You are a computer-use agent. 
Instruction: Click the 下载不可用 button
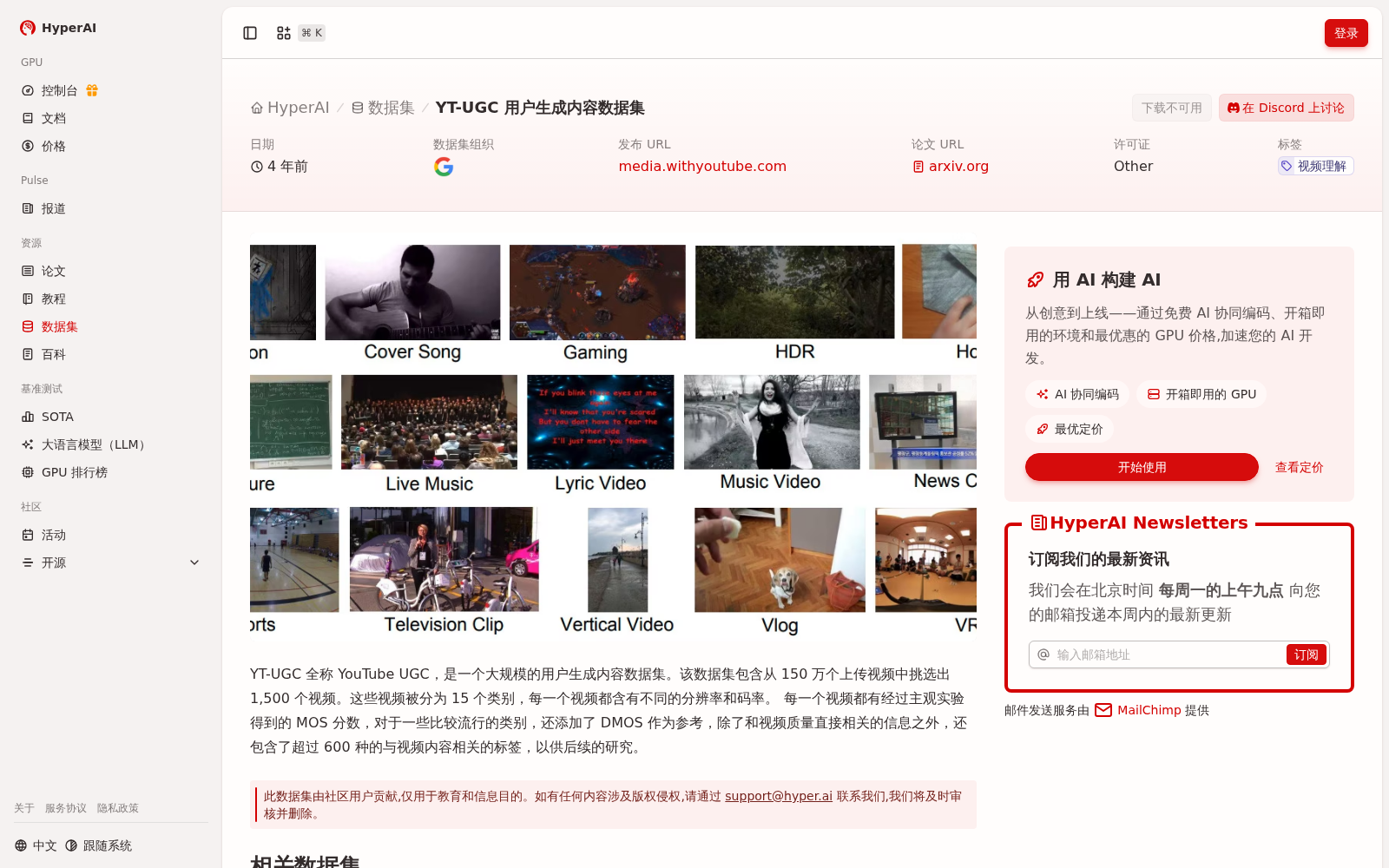(x=1172, y=108)
